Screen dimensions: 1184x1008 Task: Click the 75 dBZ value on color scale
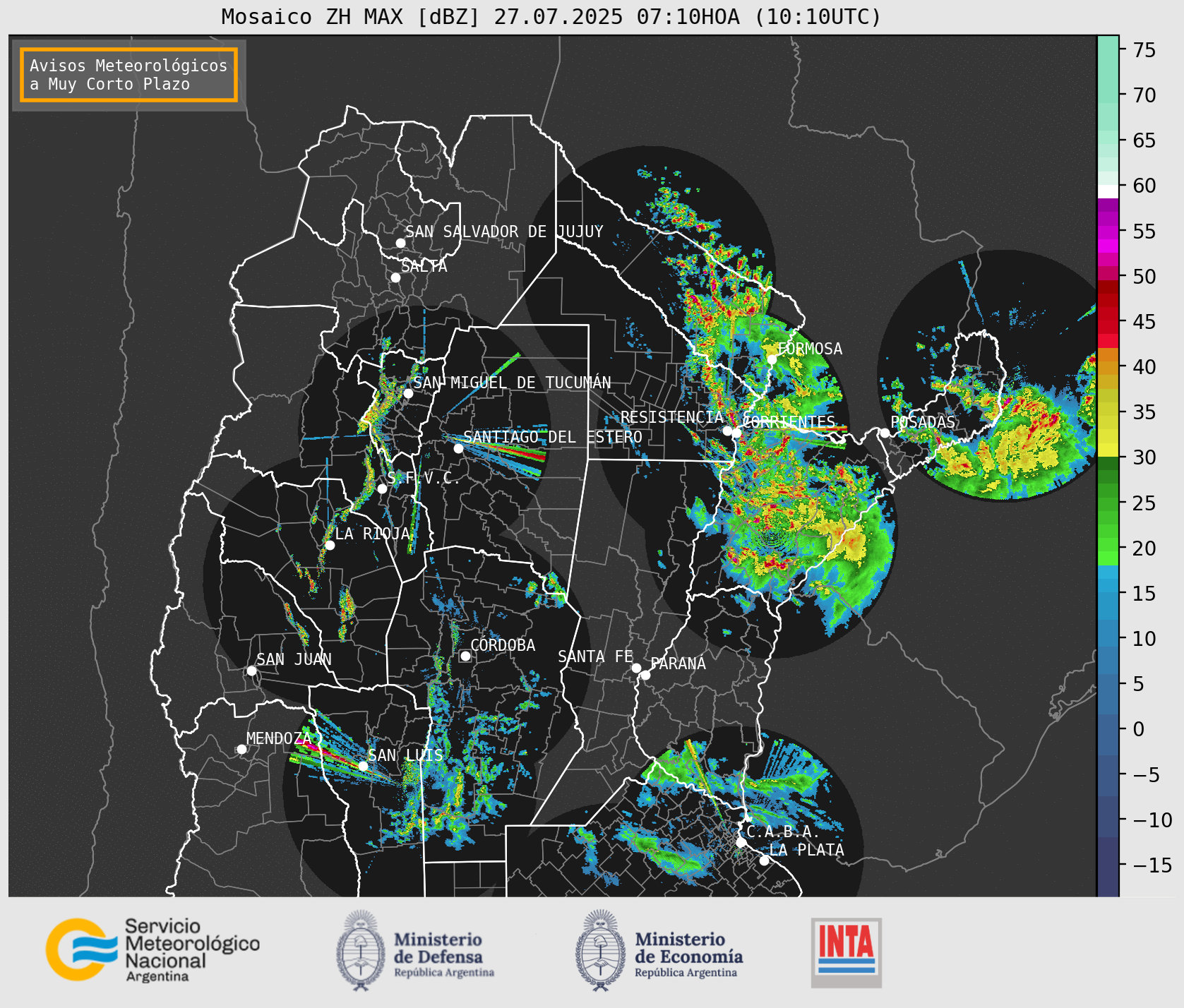click(x=1144, y=50)
